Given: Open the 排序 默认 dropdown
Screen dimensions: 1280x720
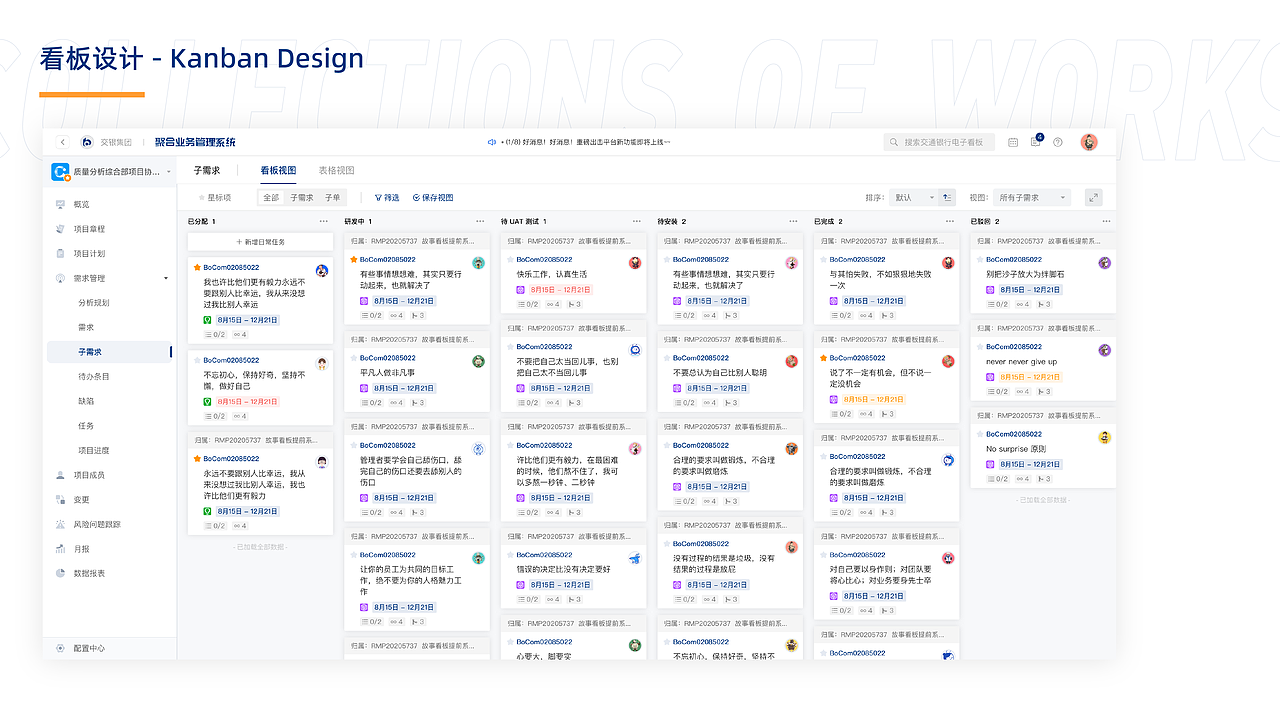Looking at the screenshot, I should (912, 198).
